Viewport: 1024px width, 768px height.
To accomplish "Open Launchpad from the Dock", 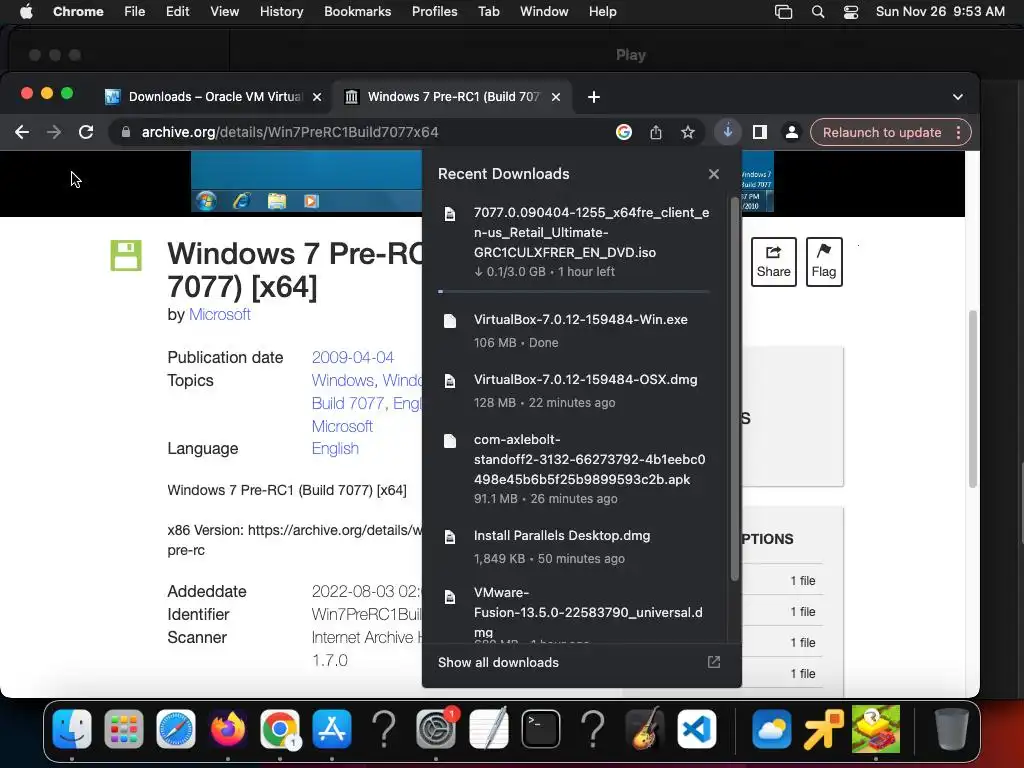I will click(123, 729).
